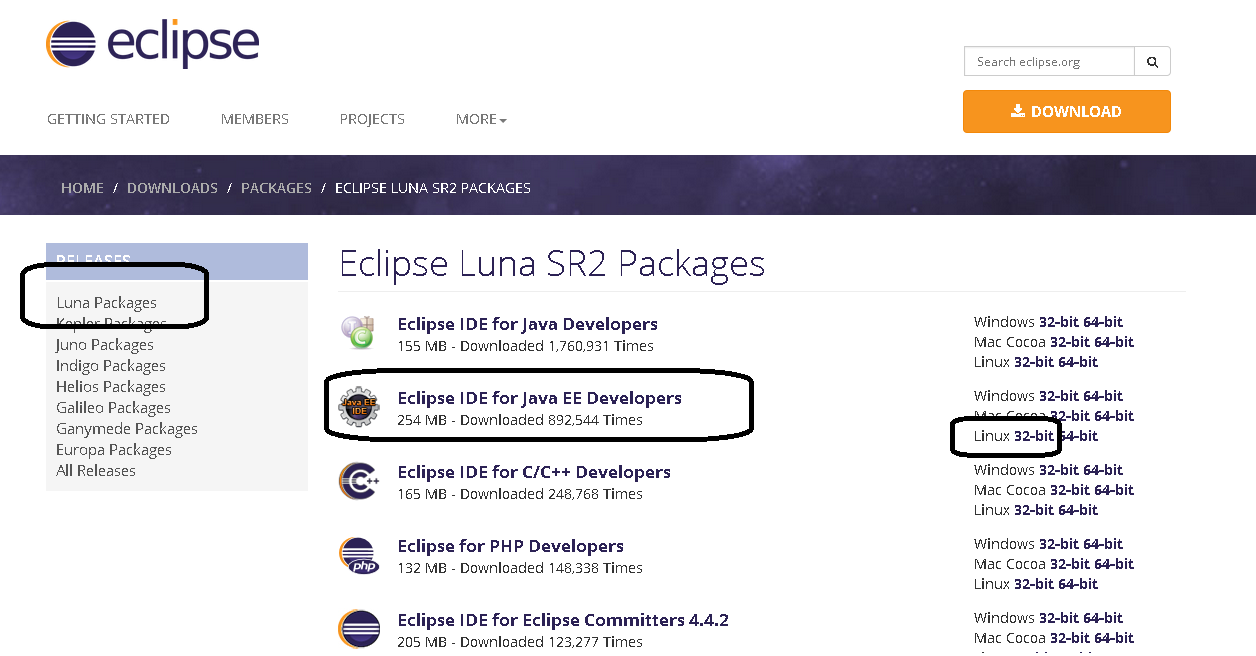The height and width of the screenshot is (656, 1256).
Task: Open the C/C++ Developers package icon
Action: (359, 481)
